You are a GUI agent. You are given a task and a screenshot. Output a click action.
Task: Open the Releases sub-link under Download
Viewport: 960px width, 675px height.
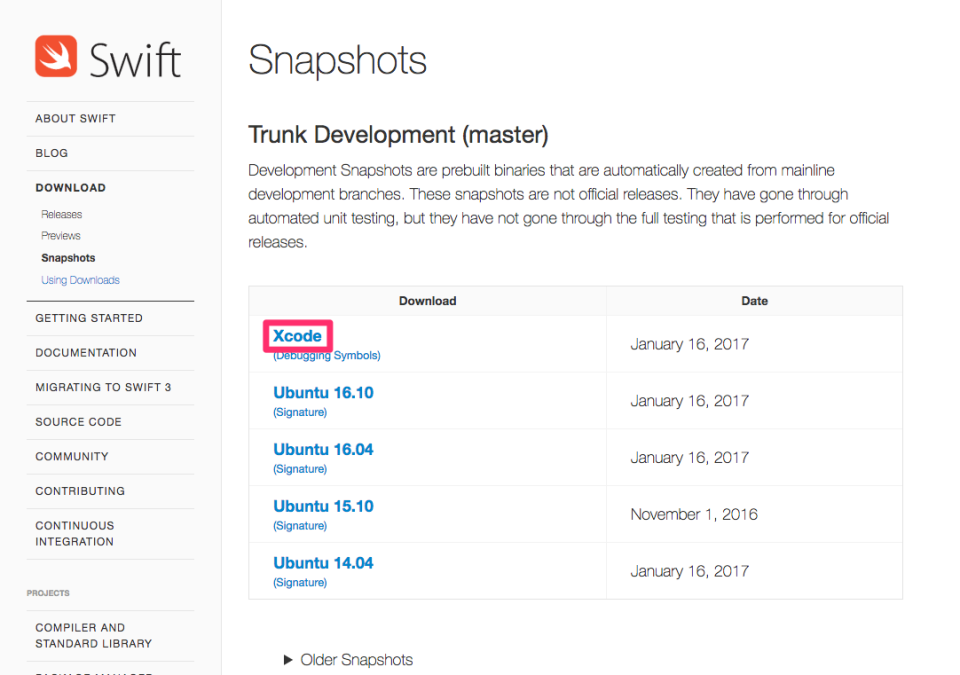[x=62, y=214]
